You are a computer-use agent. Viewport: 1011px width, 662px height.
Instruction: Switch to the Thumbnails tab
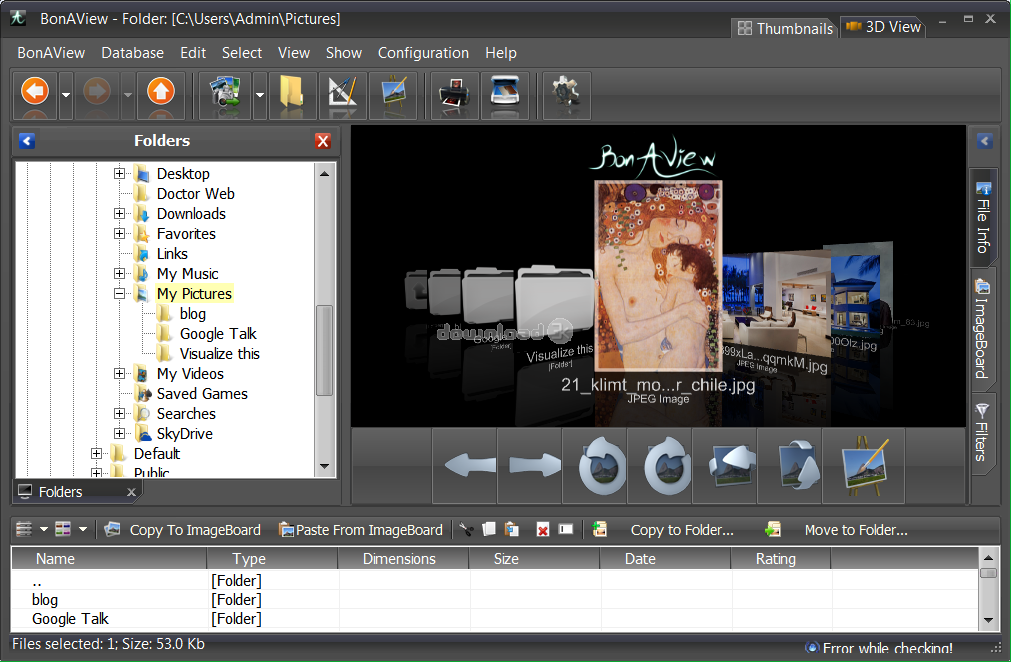click(x=785, y=28)
